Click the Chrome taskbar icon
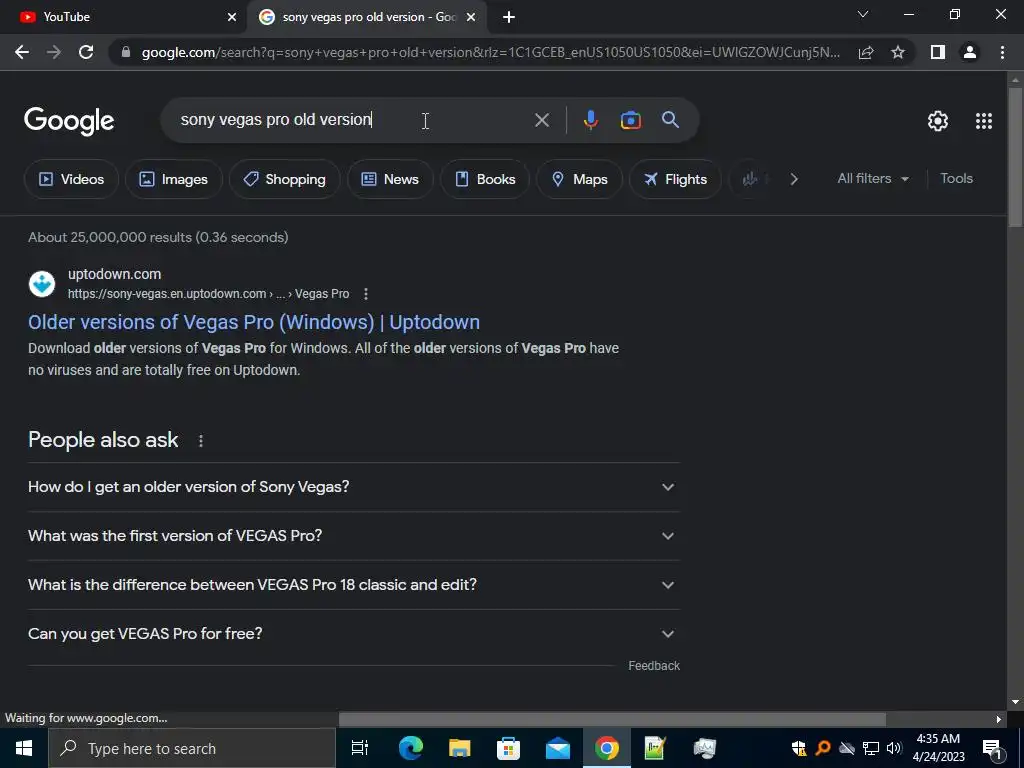1024x768 pixels. (x=606, y=748)
